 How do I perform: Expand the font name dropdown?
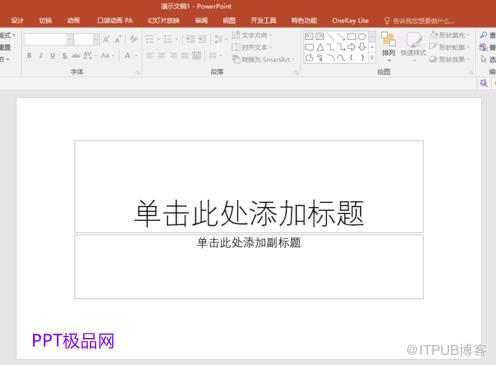(x=69, y=39)
